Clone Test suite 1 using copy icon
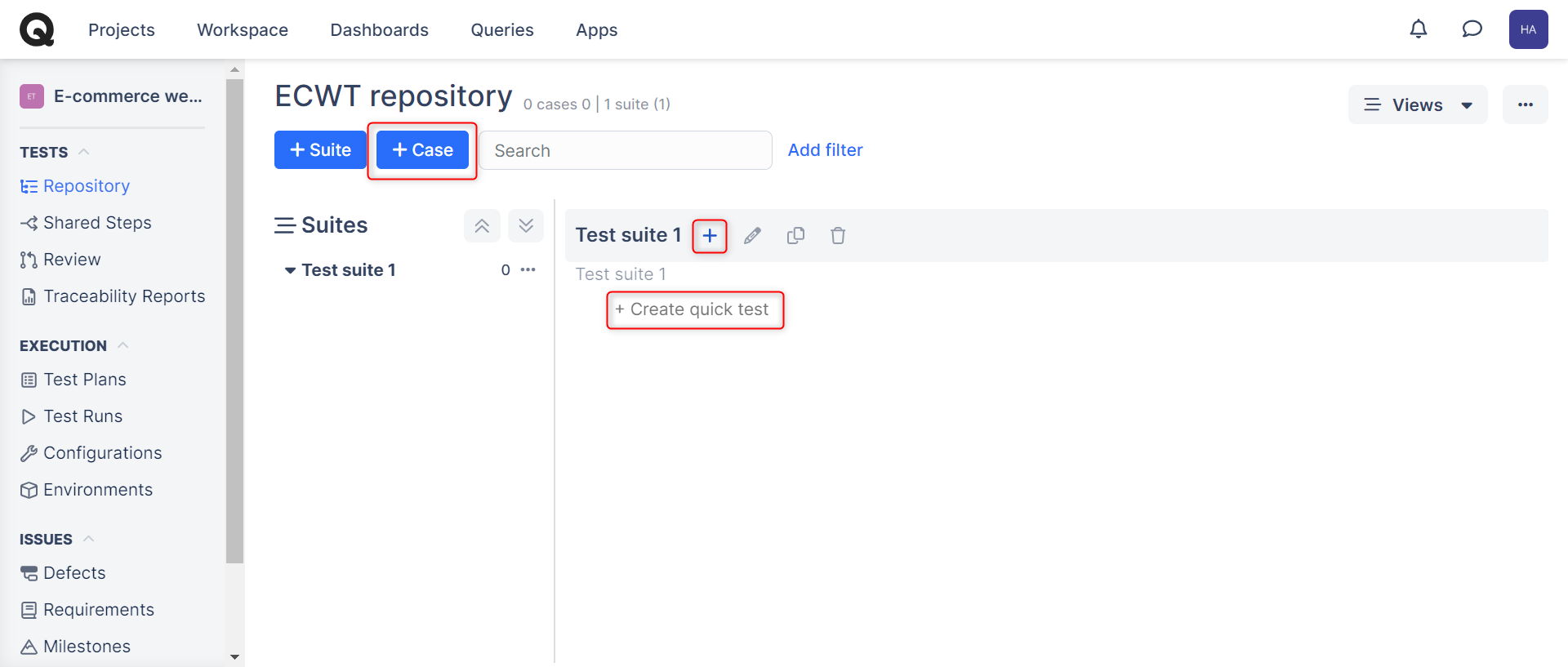 click(795, 236)
